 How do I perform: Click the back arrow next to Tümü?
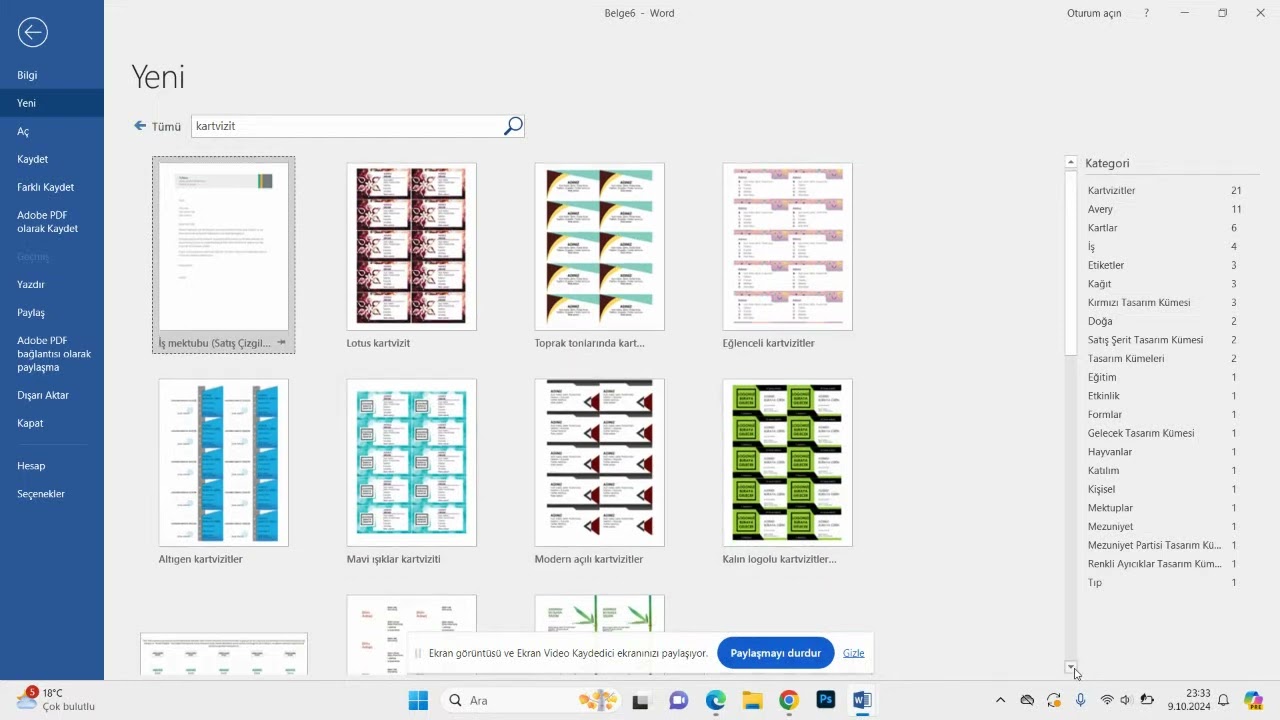pyautogui.click(x=140, y=126)
